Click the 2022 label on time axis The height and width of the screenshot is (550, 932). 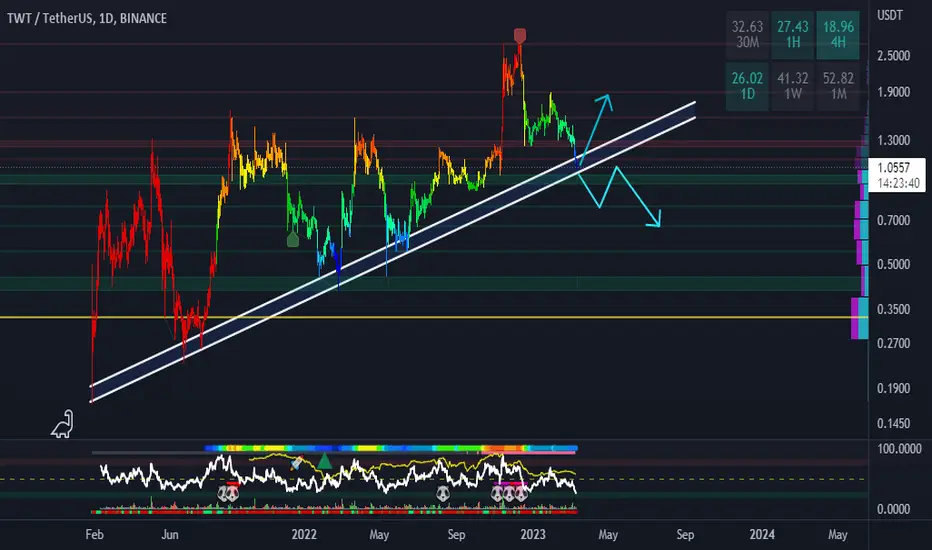pyautogui.click(x=304, y=535)
